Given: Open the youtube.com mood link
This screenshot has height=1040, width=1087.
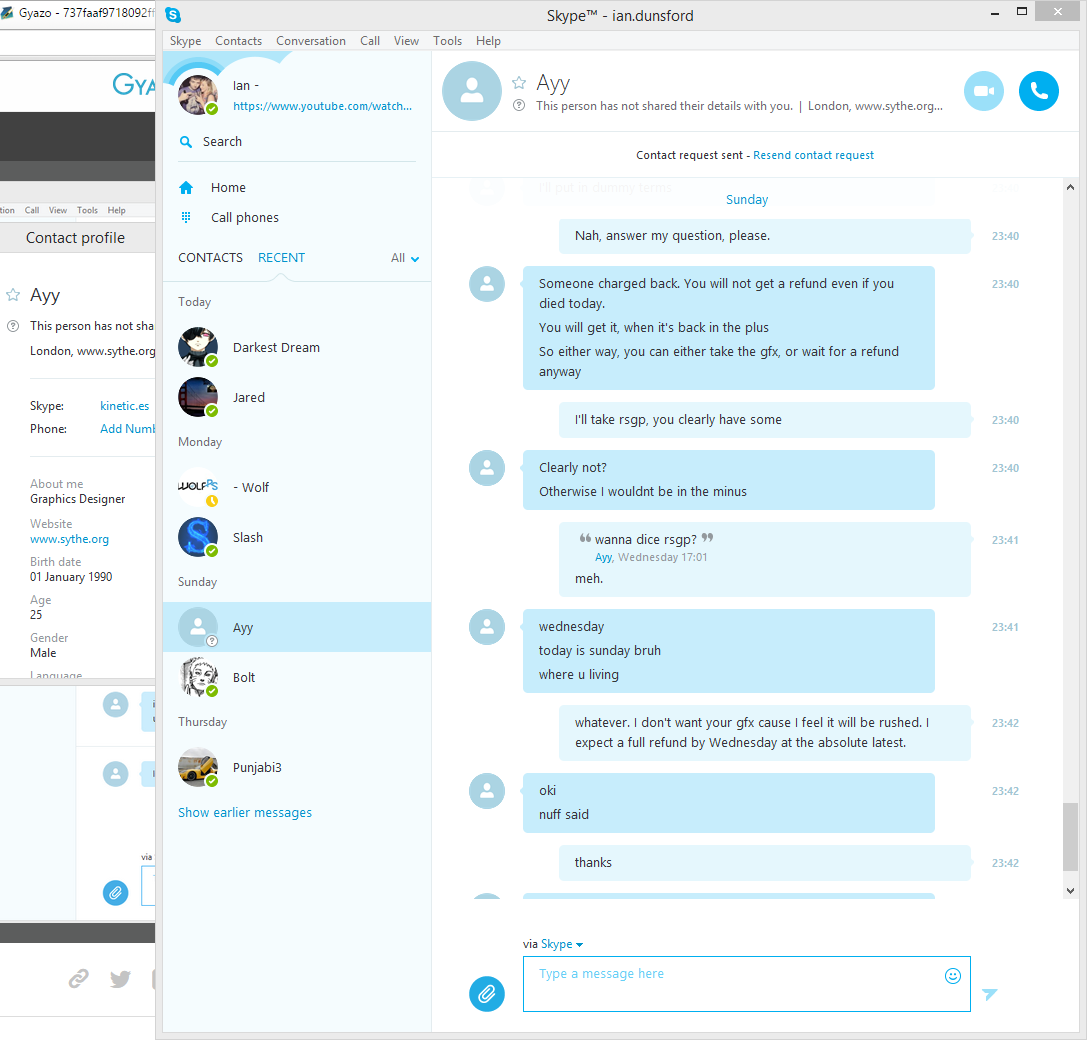Looking at the screenshot, I should point(322,106).
